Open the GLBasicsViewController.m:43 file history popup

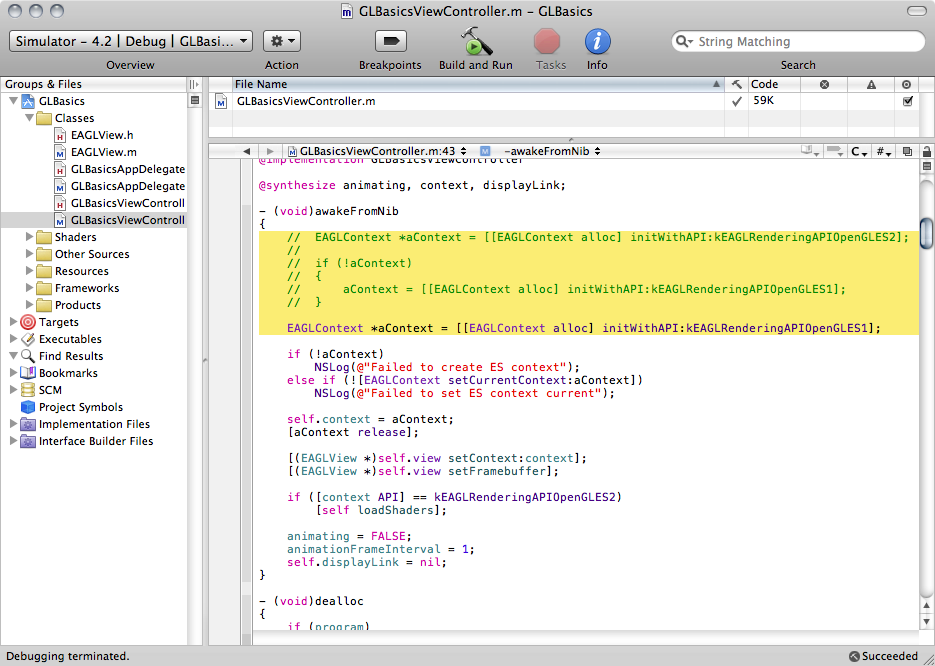[x=377, y=151]
